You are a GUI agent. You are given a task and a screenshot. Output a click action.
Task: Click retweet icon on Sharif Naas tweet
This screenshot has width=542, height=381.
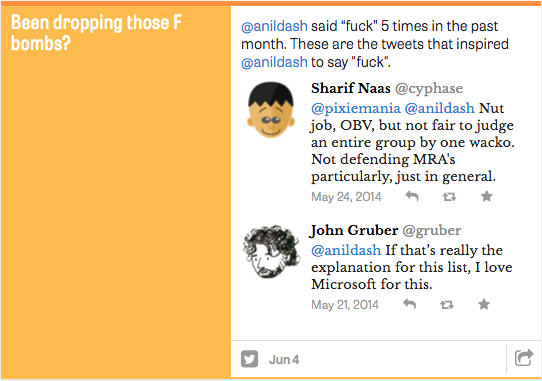pos(449,197)
